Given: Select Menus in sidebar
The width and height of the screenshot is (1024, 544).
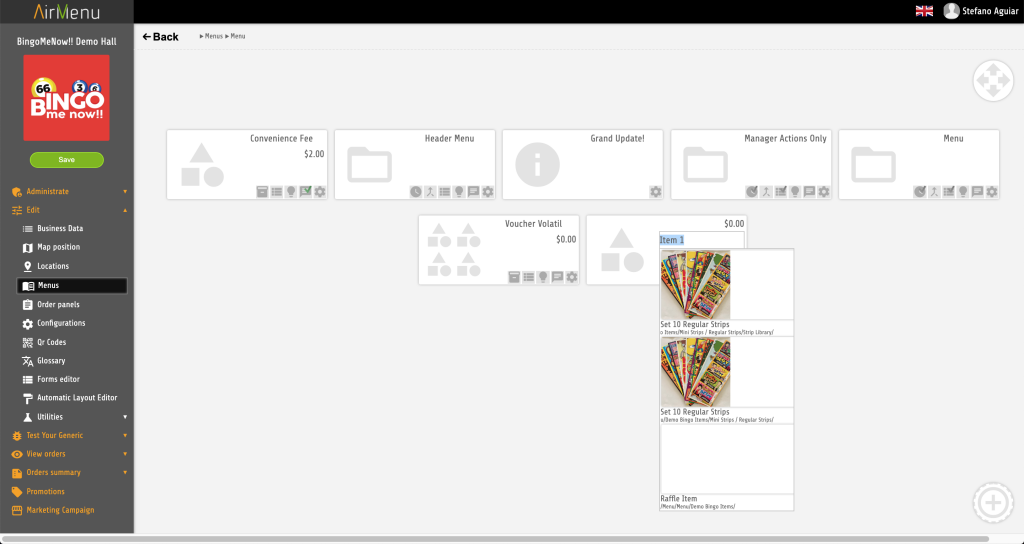Looking at the screenshot, I should (72, 285).
